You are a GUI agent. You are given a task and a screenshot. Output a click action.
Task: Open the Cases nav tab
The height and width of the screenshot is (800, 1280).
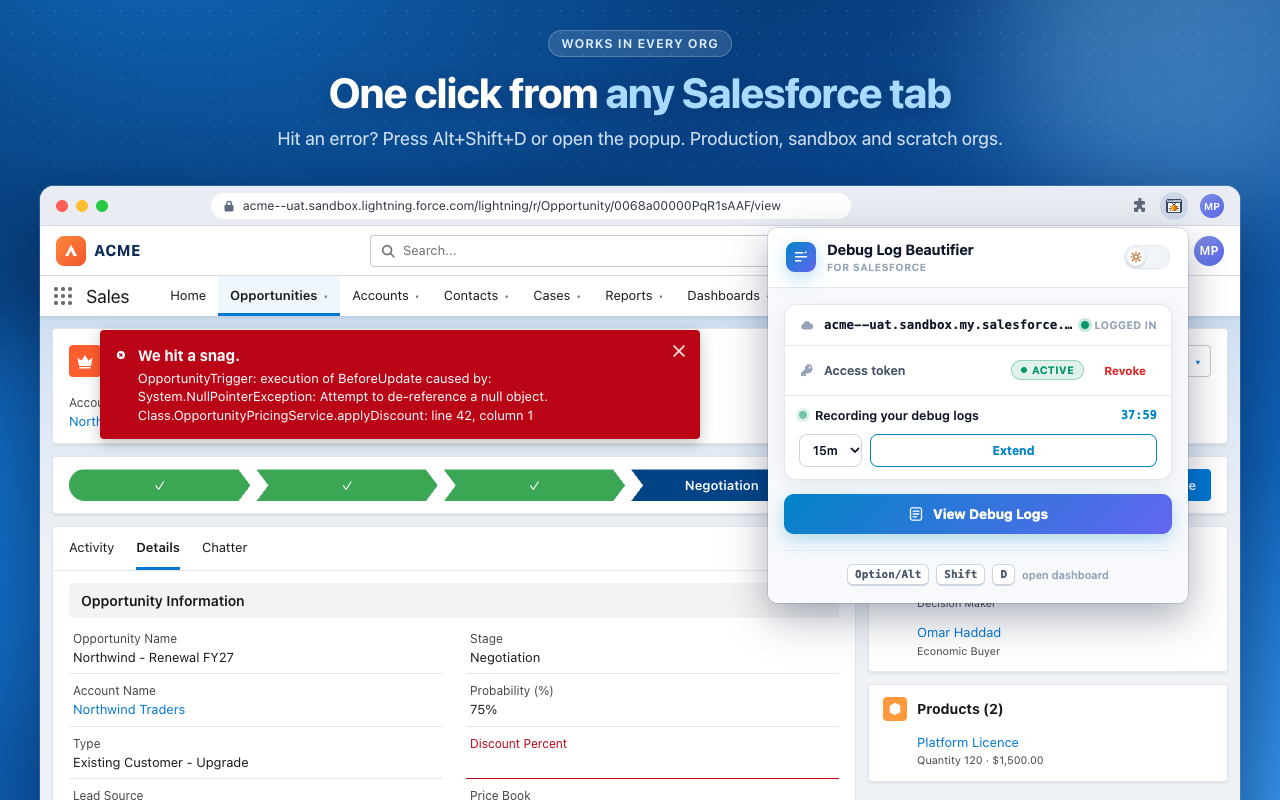[x=552, y=296]
